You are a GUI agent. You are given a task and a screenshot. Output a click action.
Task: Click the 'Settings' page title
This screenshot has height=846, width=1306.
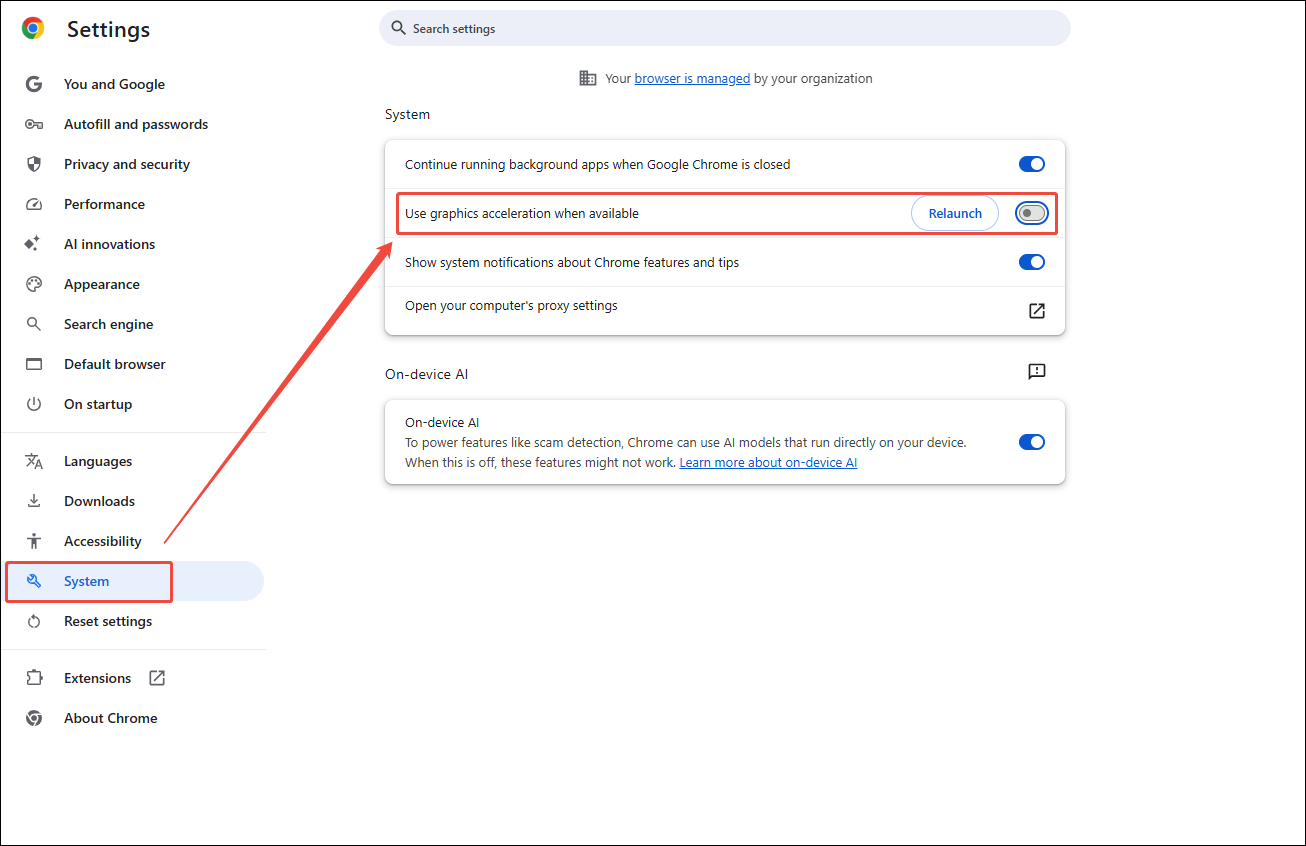tap(108, 29)
